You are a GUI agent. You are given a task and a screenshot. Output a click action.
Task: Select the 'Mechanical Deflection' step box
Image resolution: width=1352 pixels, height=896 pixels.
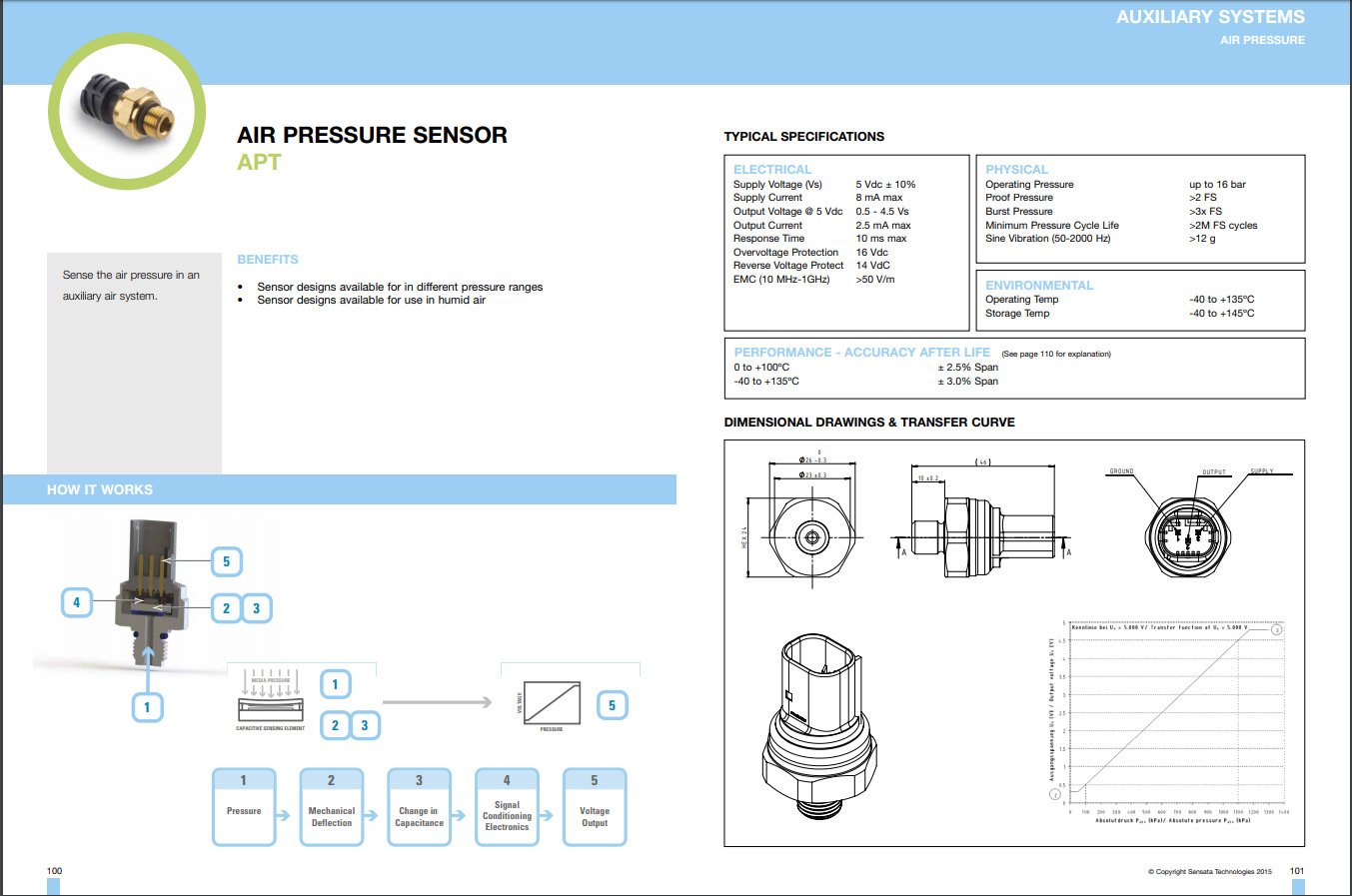[x=332, y=806]
